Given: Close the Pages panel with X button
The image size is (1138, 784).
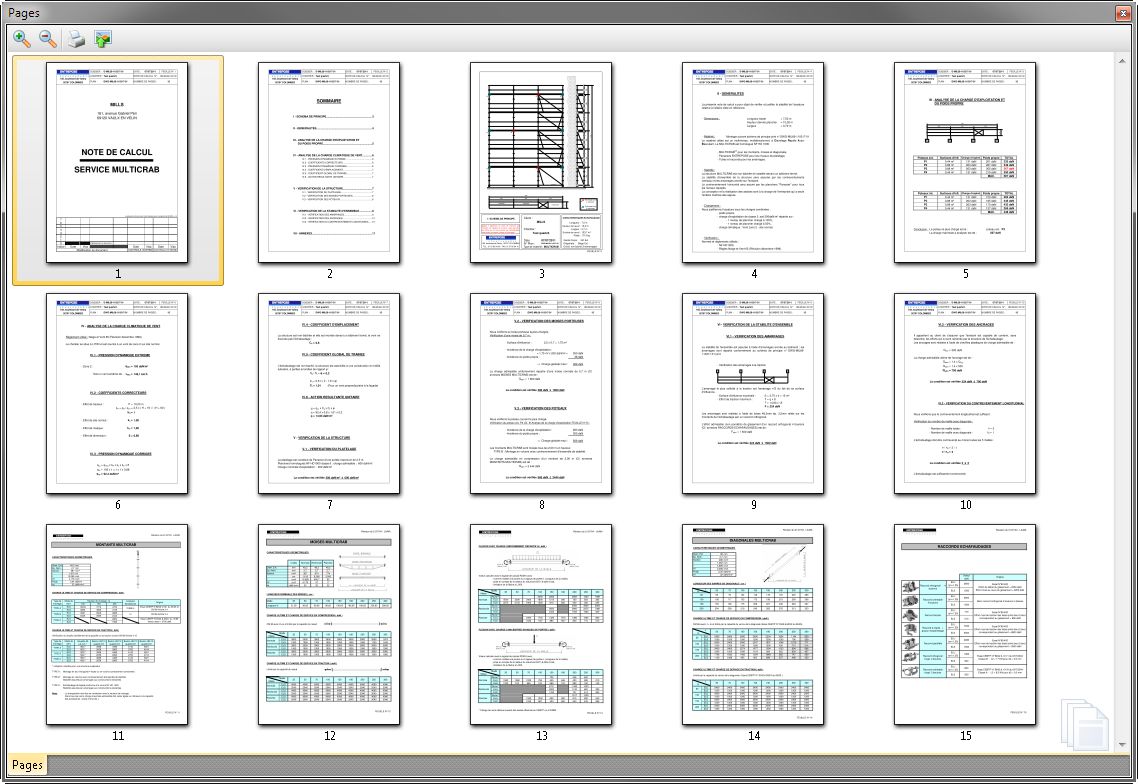Looking at the screenshot, I should tap(1122, 11).
